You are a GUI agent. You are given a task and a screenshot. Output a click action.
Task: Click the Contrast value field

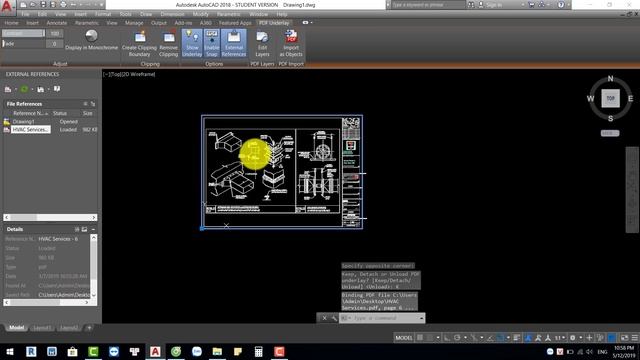(x=54, y=33)
